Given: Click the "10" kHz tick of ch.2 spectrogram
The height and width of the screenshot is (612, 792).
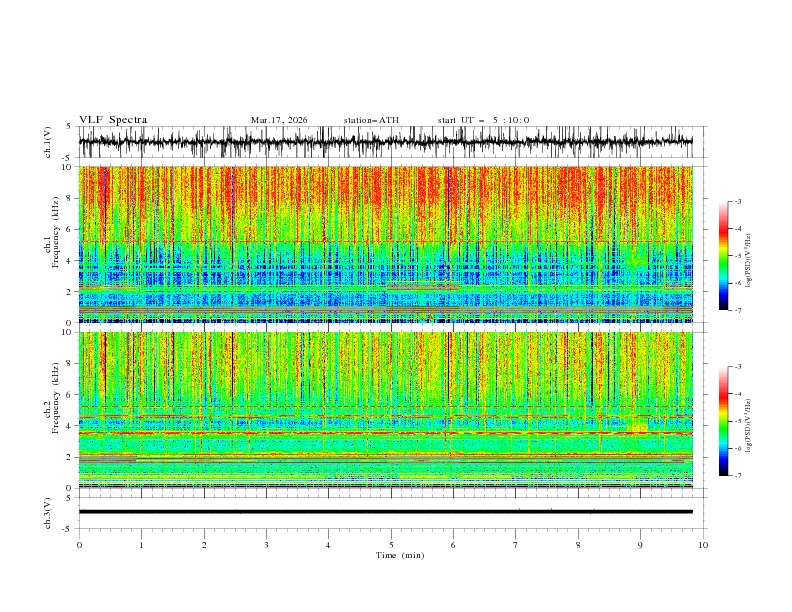Looking at the screenshot, I should (x=67, y=332).
